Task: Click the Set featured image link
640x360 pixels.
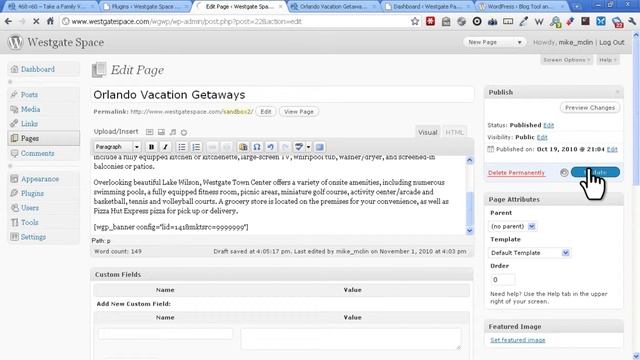Action: [x=518, y=340]
